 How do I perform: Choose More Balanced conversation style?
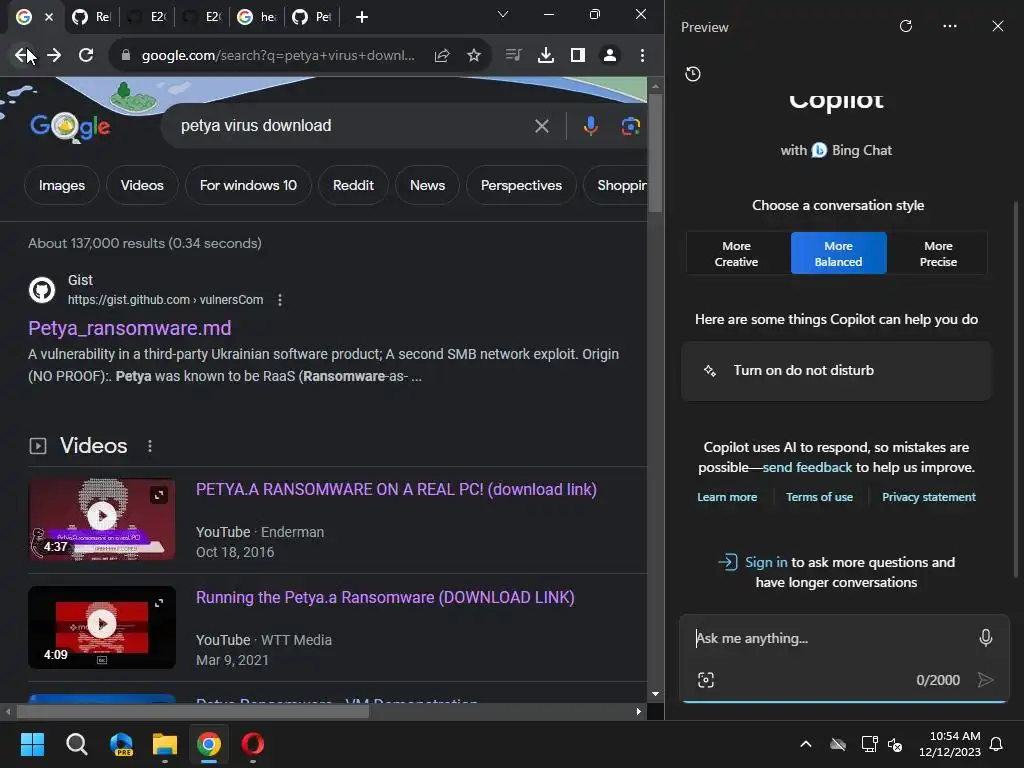(839, 253)
